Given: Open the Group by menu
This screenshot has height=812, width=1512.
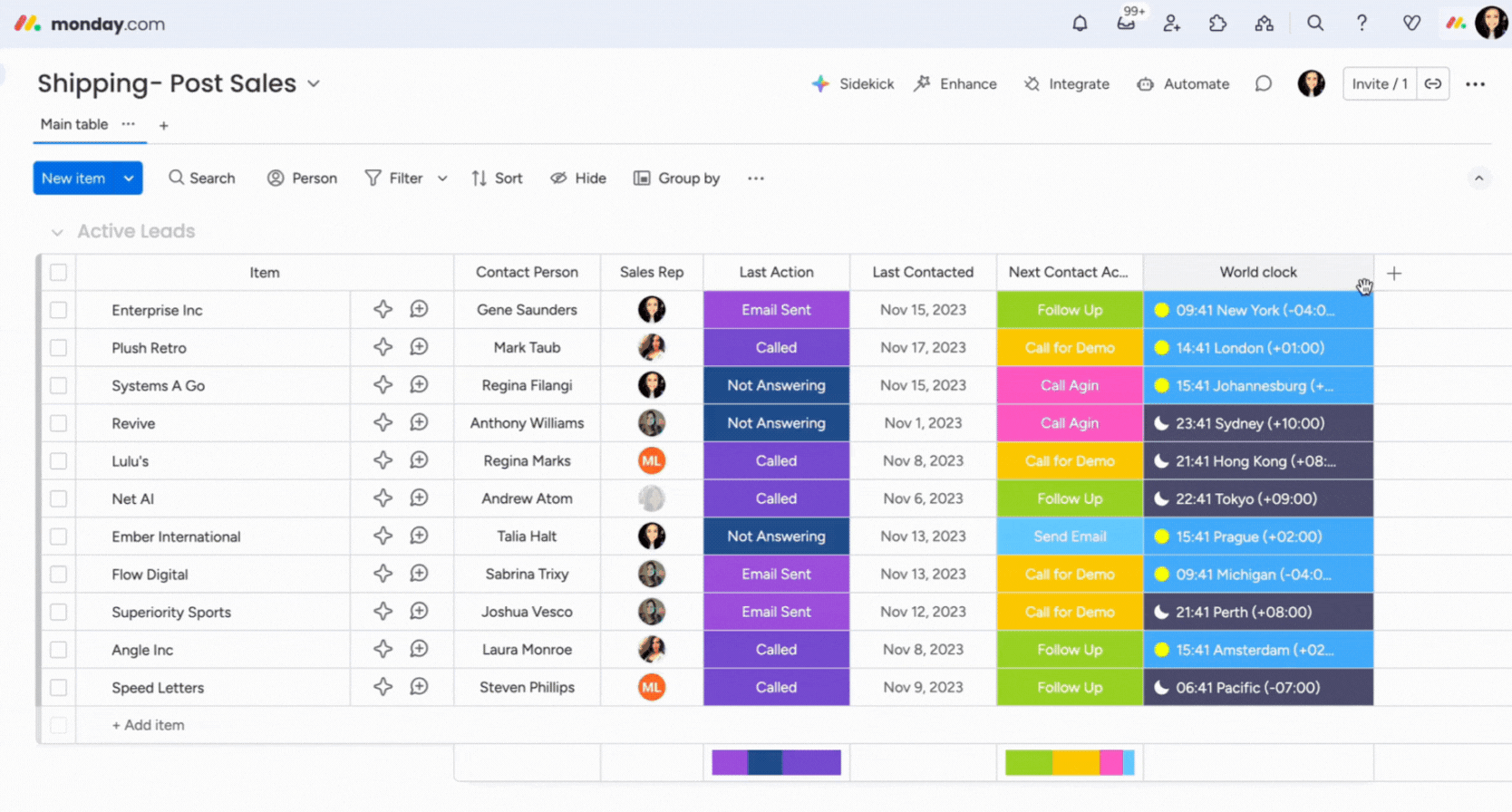Looking at the screenshot, I should point(676,179).
